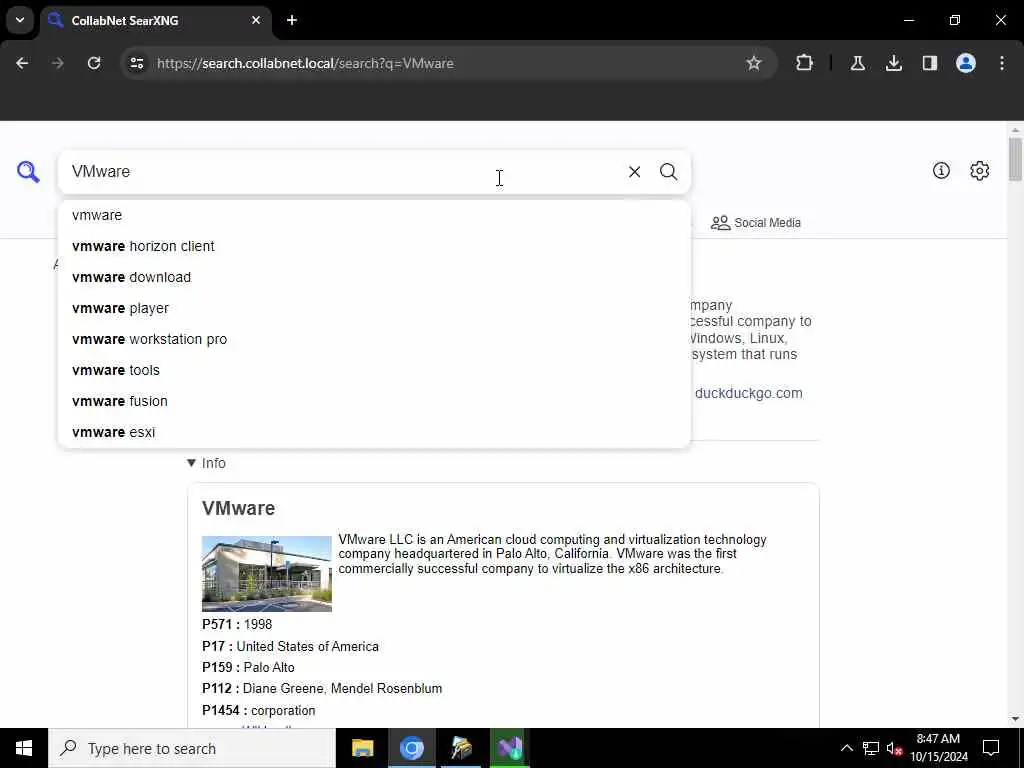1024x768 pixels.
Task: Open the About info icon
Action: 941,170
